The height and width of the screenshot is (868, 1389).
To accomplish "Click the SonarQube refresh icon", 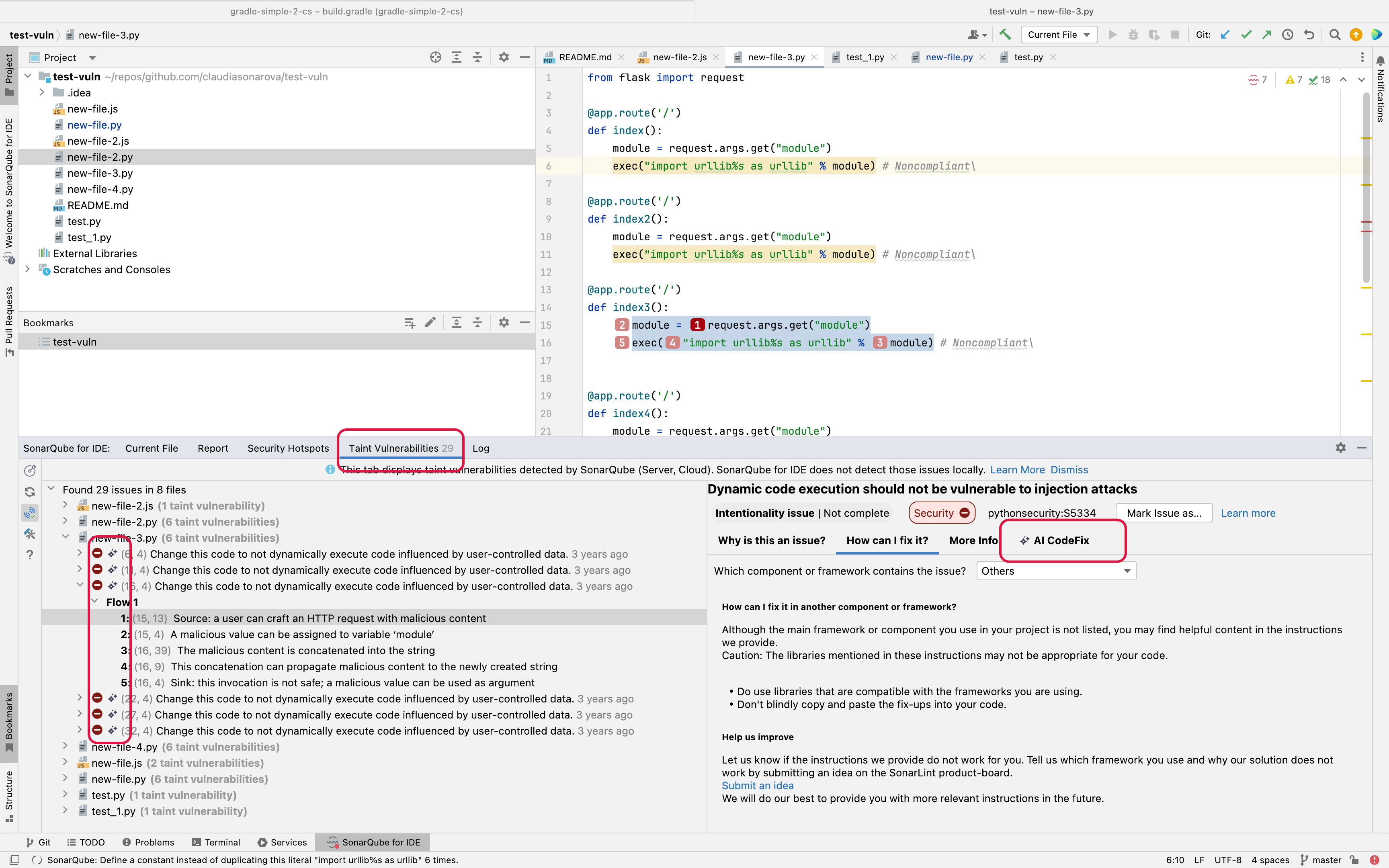I will click(30, 491).
